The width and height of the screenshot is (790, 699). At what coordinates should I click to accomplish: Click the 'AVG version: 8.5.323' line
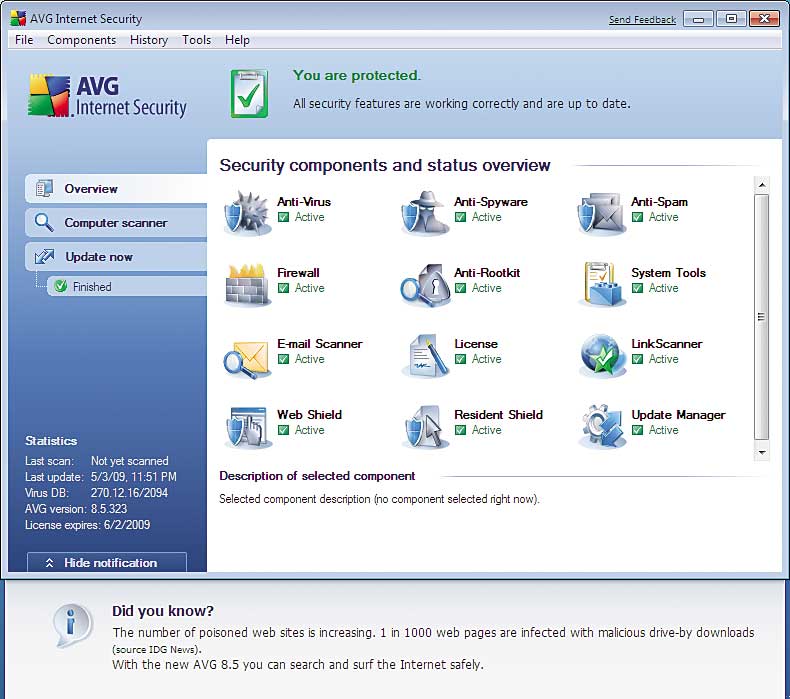pyautogui.click(x=76, y=509)
